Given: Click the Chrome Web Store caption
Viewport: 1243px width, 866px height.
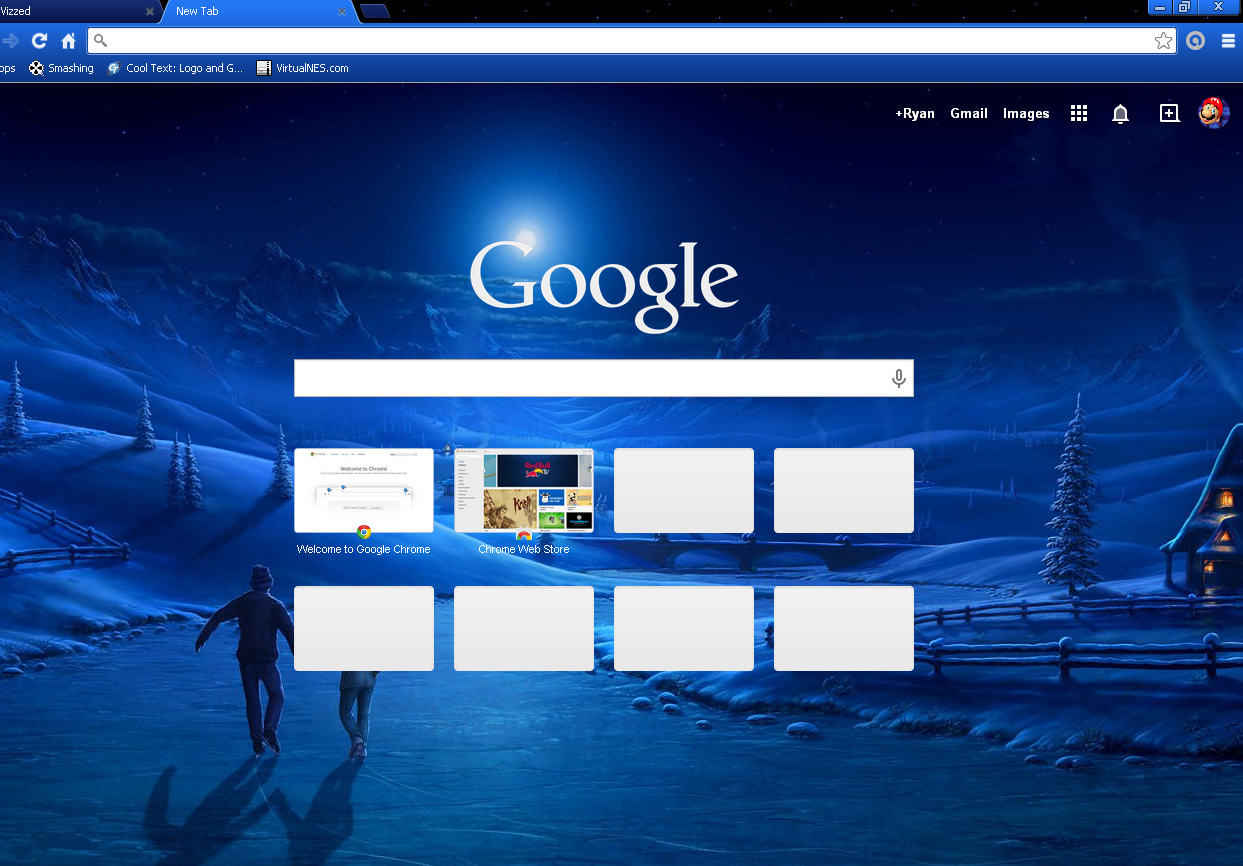Looking at the screenshot, I should [524, 549].
